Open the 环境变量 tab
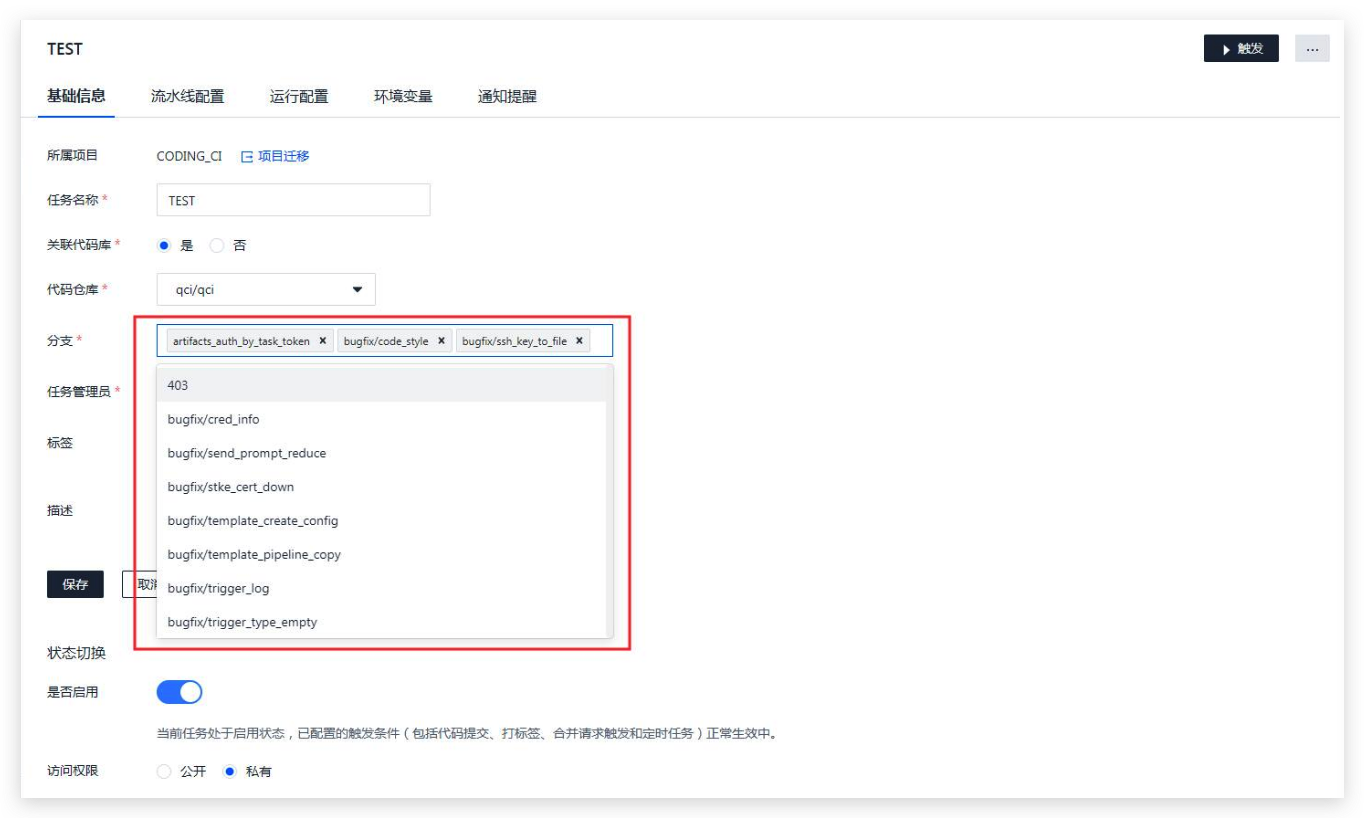This screenshot has width=1364, height=818. 403,96
